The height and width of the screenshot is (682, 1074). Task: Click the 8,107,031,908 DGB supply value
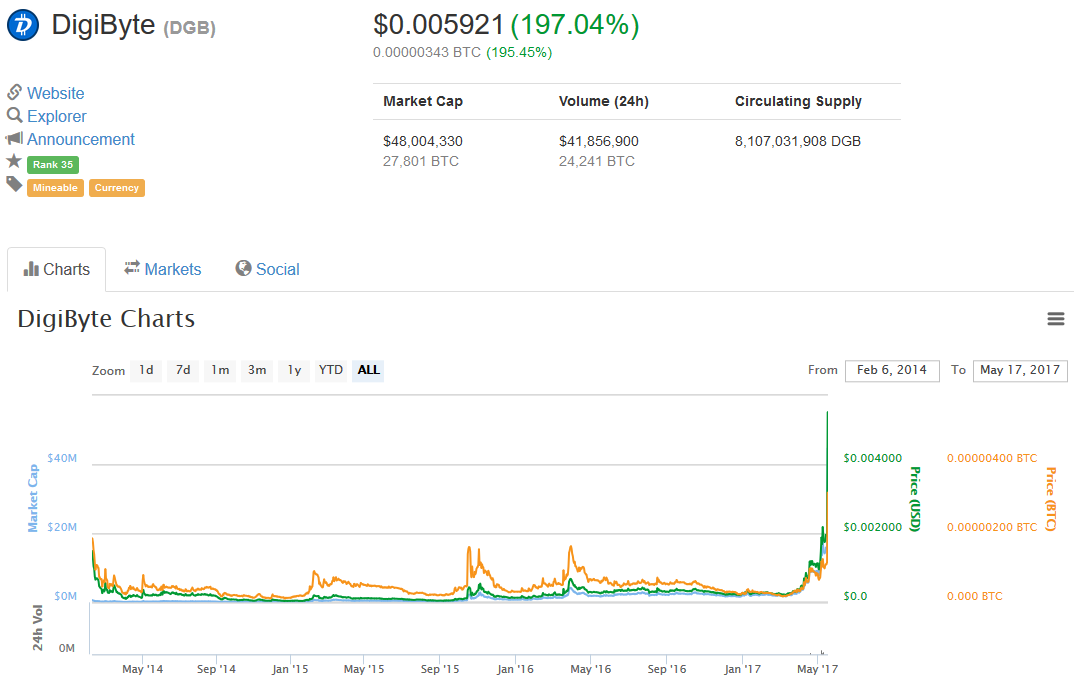798,141
